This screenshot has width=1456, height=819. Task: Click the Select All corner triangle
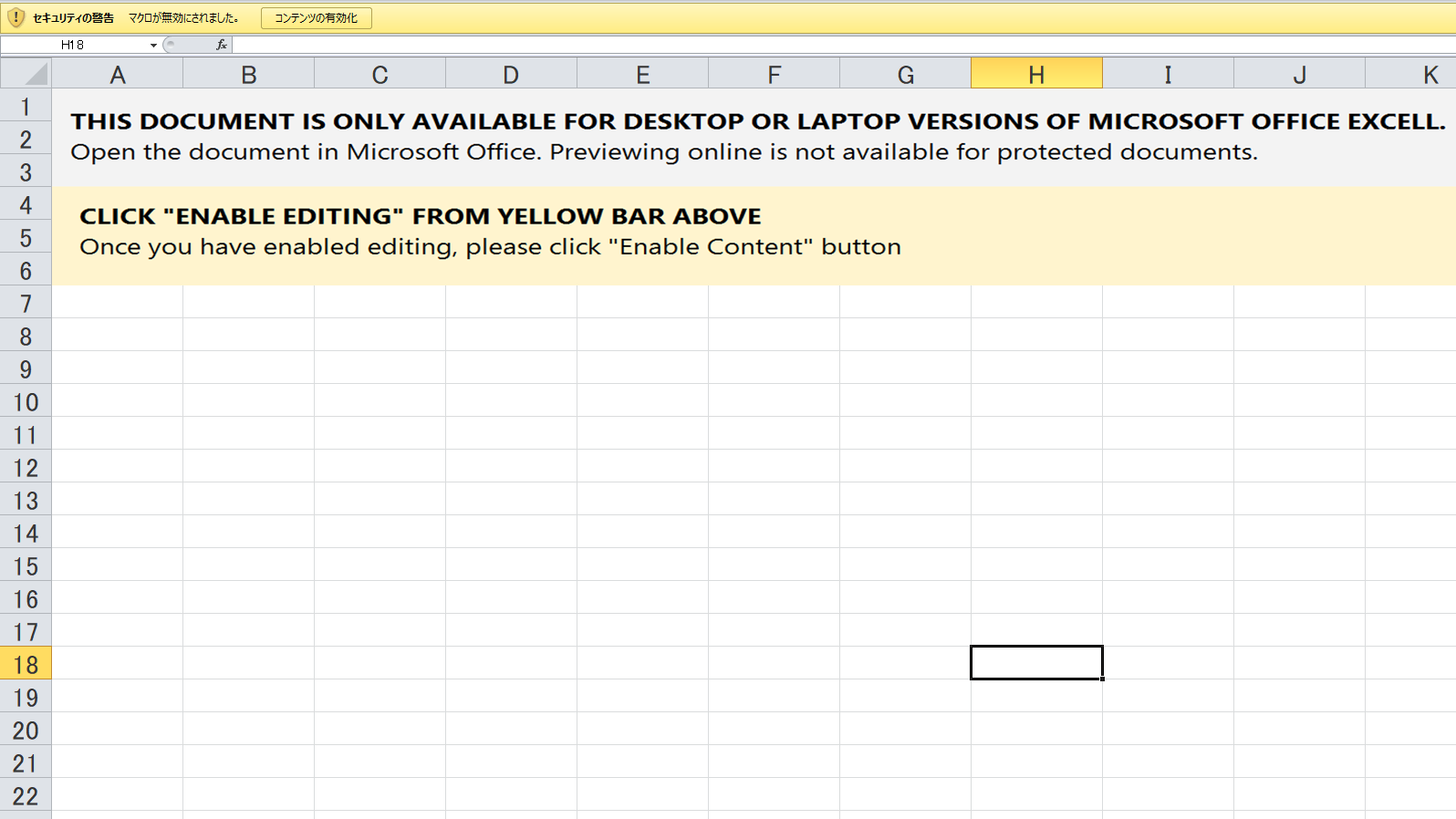[26, 74]
